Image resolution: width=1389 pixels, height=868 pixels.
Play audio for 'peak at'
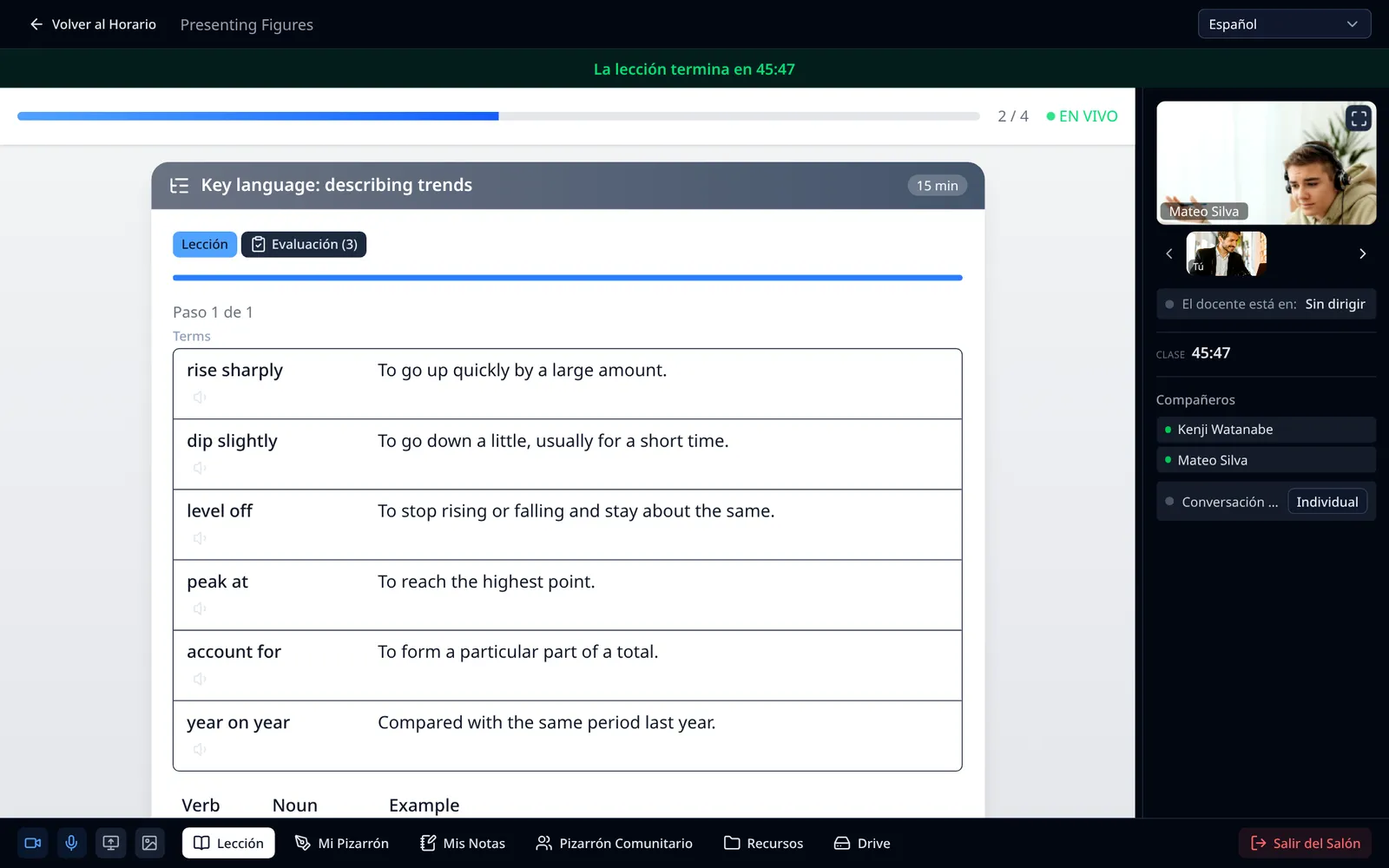[200, 608]
